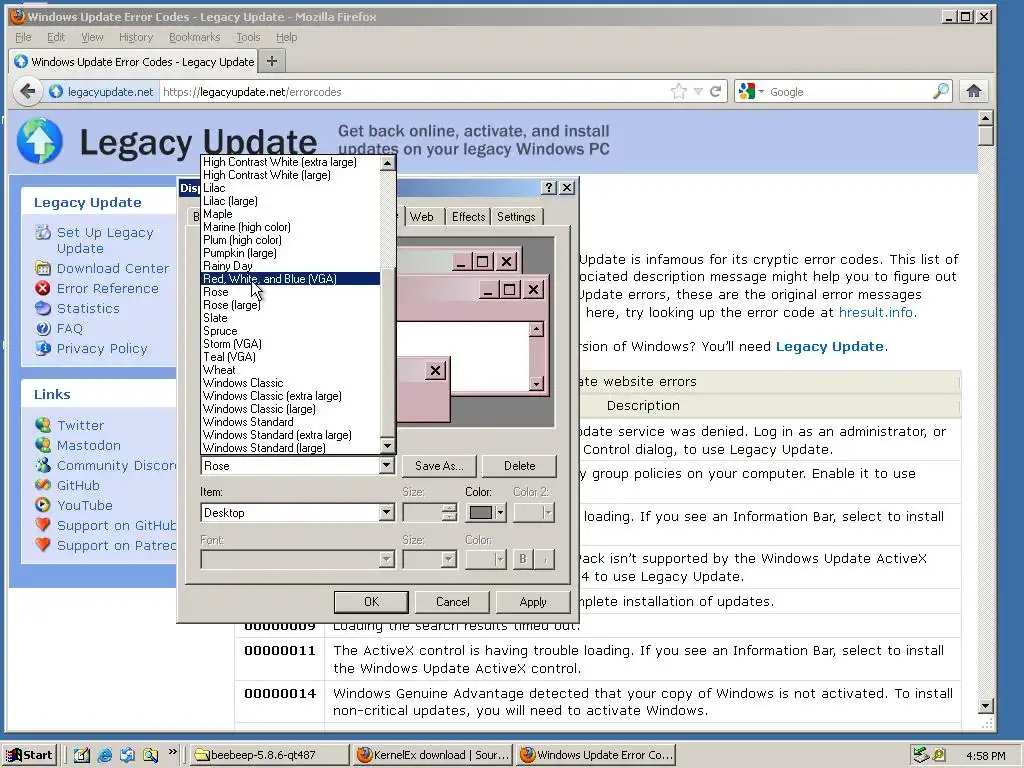Expand quick launch overflow chevron
The image size is (1024, 768).
tap(172, 752)
